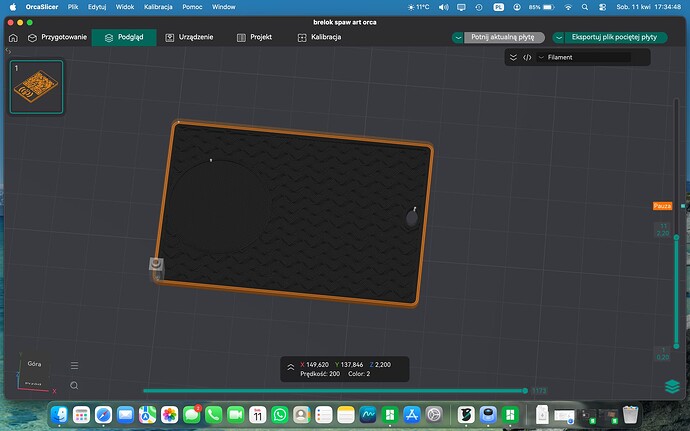Open FaceTime from the Dock
The height and width of the screenshot is (431, 690).
(235, 415)
